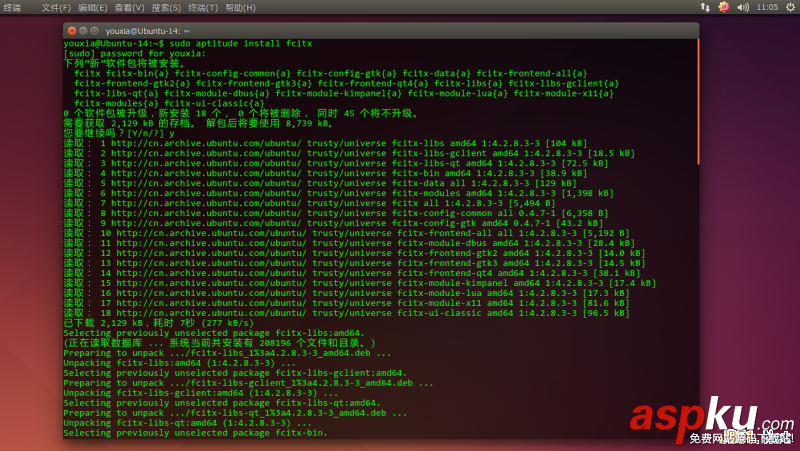The width and height of the screenshot is (800, 451).
Task: Click the line for download 12 fcitx-frontend-gtk2
Action: (354, 254)
